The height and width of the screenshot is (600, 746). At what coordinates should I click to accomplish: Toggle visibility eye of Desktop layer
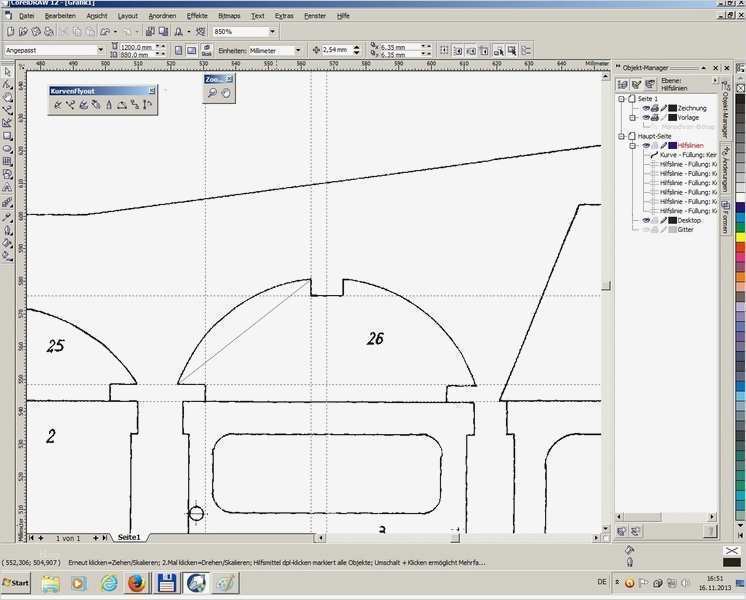646,220
